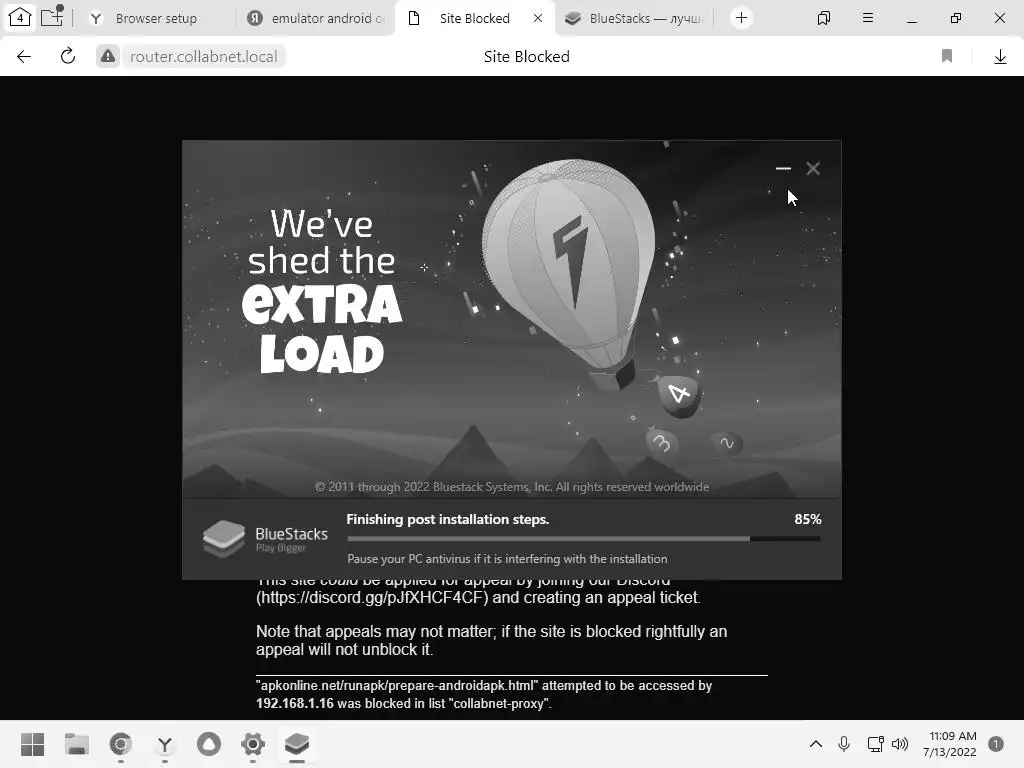The height and width of the screenshot is (768, 1024).
Task: Click the apkonline.net blocked URL text
Action: coord(397,686)
